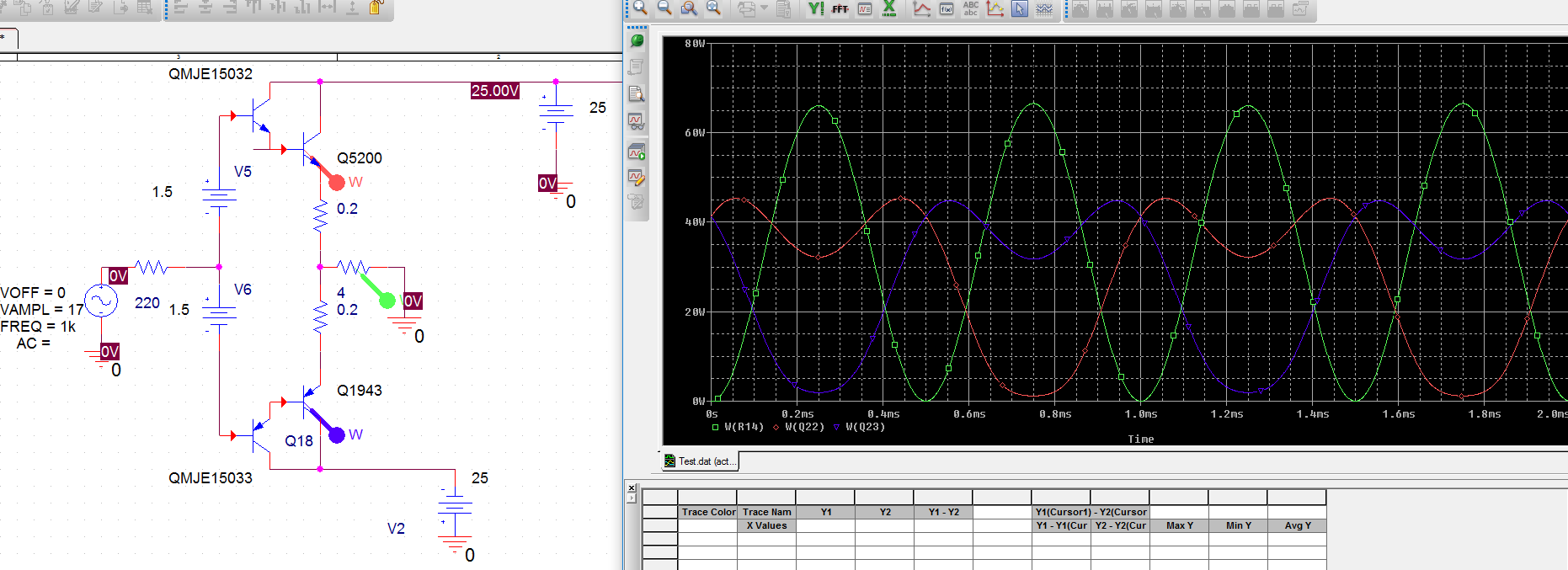Screen dimensions: 1568x570
Task: Open the f(x) Evaluate Measurement icon
Action: click(947, 8)
